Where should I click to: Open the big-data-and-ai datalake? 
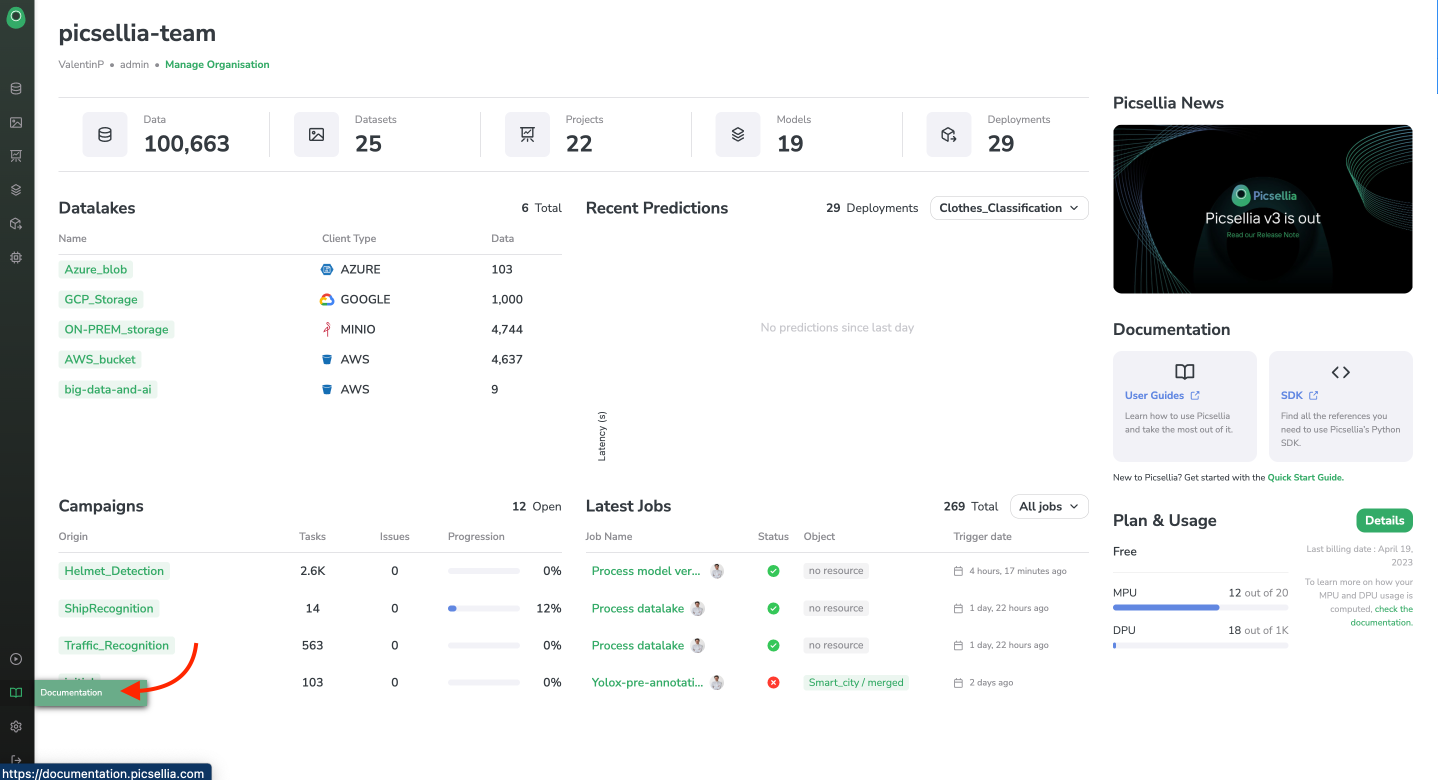click(108, 389)
